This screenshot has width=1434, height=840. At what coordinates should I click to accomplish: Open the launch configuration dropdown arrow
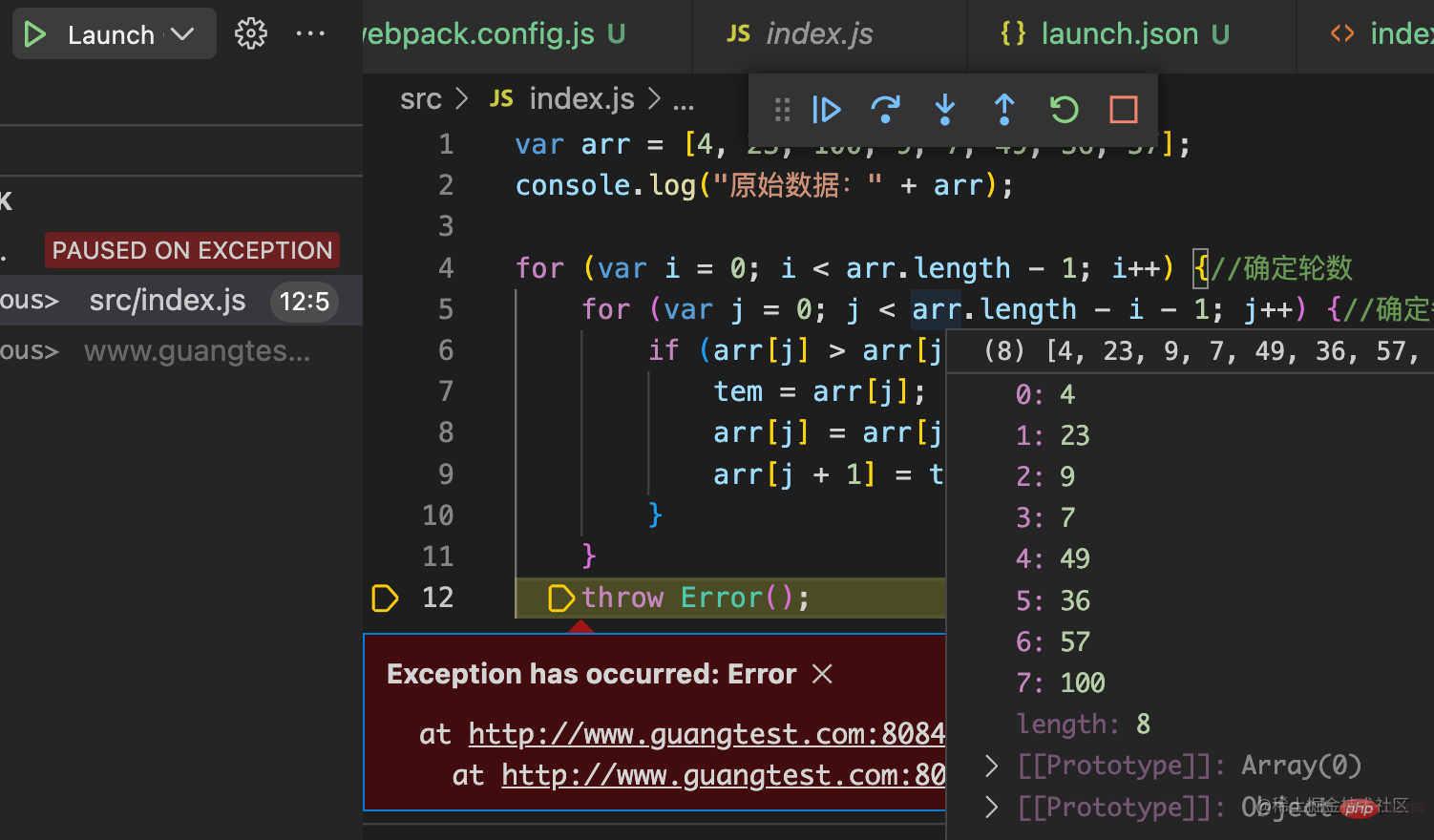click(181, 35)
